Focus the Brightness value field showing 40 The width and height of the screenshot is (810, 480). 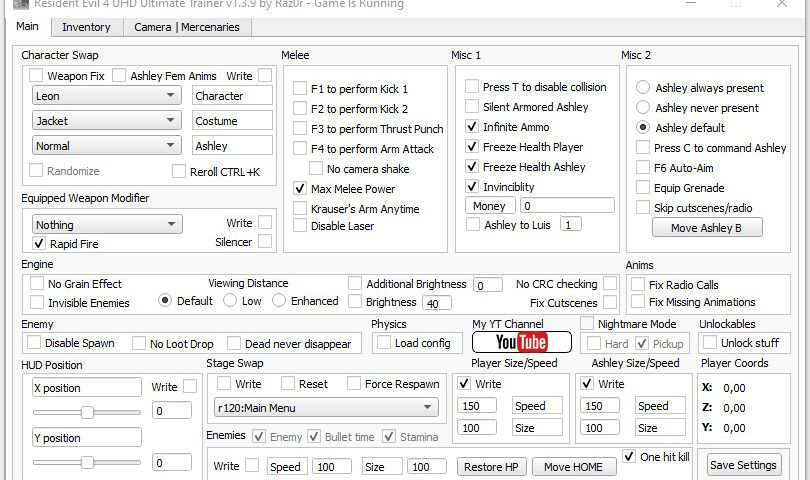437,303
